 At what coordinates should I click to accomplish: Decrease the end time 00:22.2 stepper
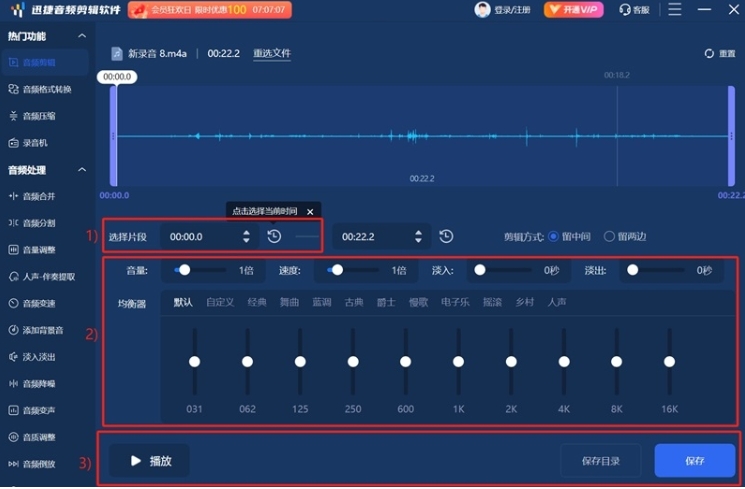[x=418, y=240]
